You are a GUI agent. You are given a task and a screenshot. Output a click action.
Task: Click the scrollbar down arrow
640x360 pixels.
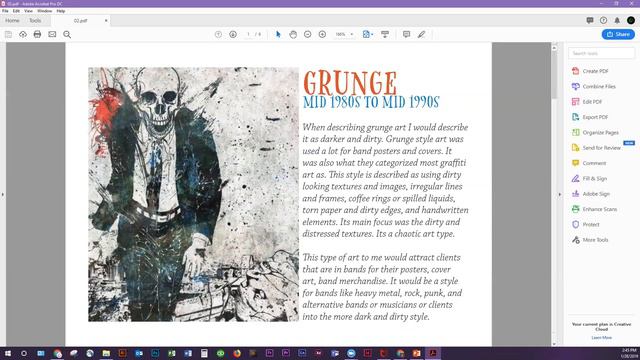point(554,344)
